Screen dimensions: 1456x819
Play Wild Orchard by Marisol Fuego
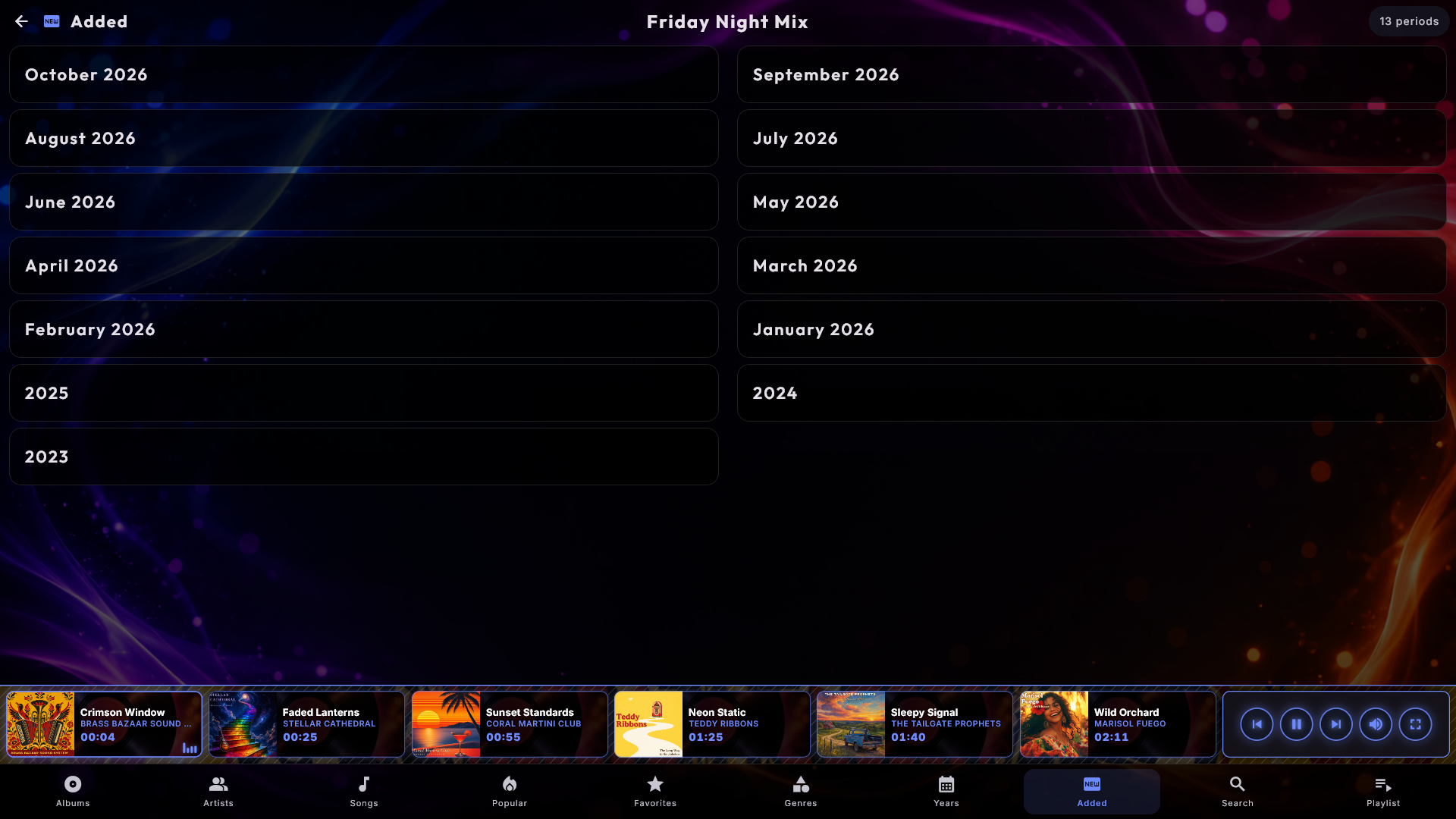[x=1118, y=724]
